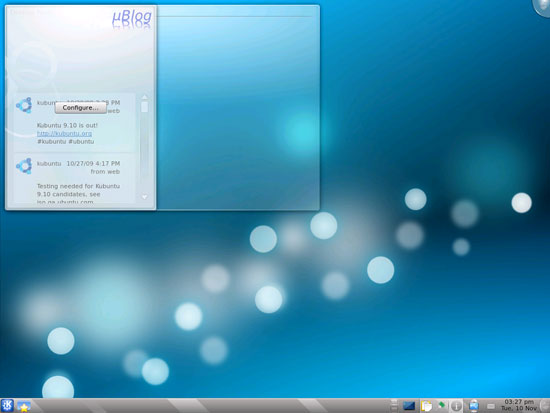Click the green tray icon
Viewport: 550px width, 413px height.
tap(441, 405)
